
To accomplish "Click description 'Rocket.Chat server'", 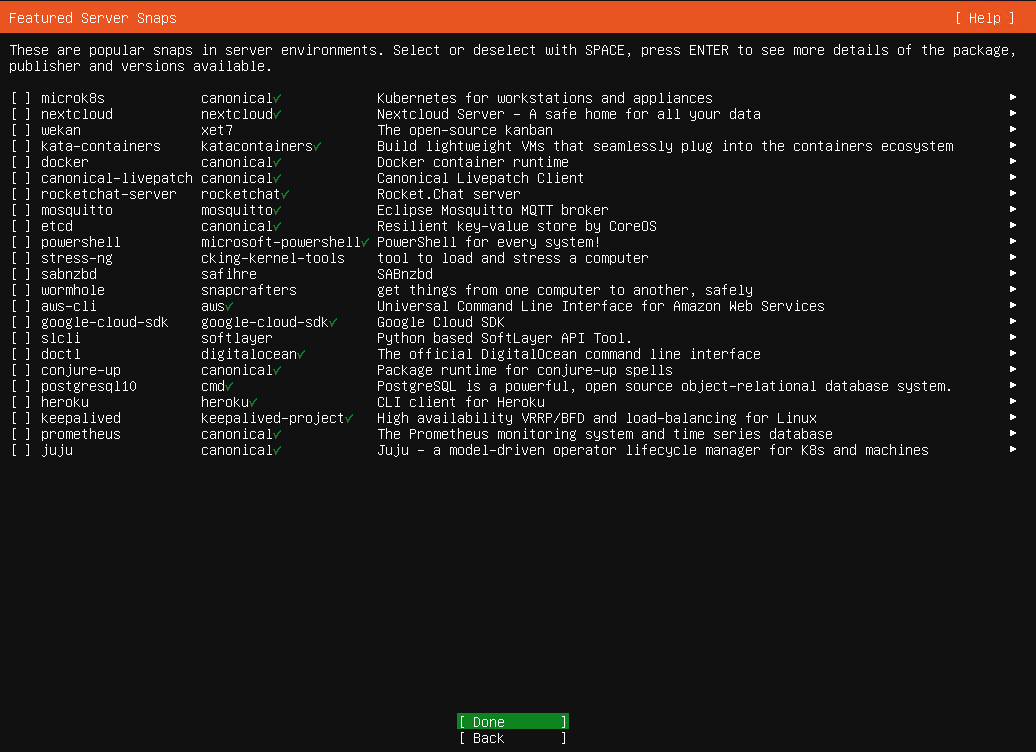I will 449,194.
